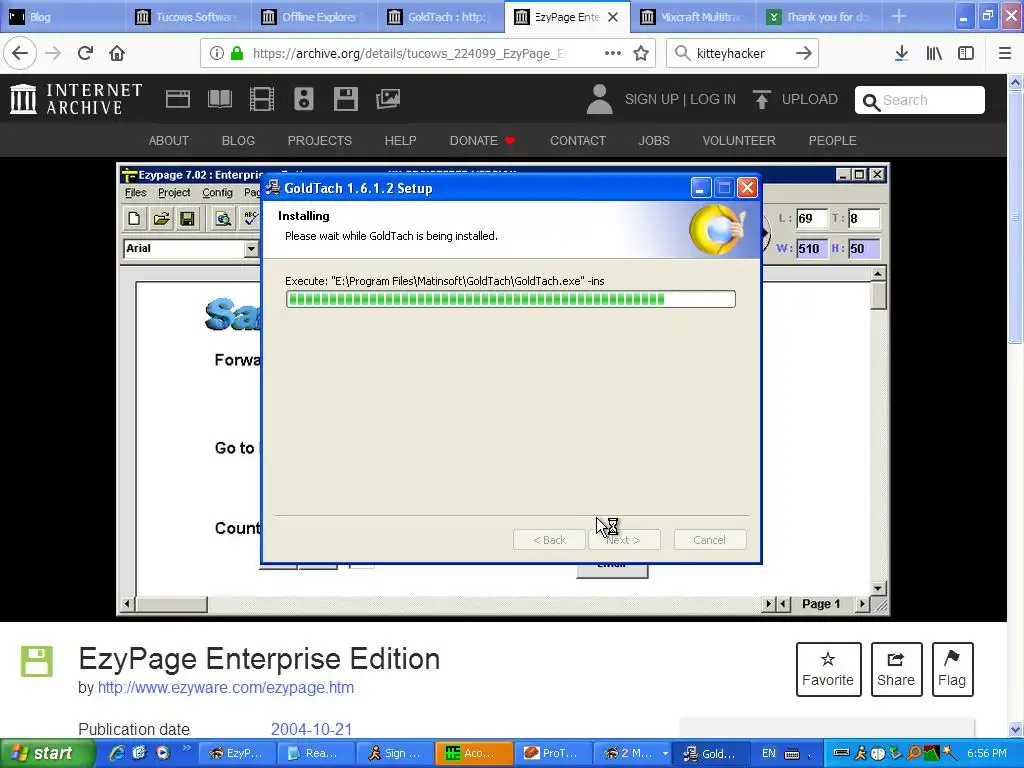Click Cancel in the GoldTach Setup dialog

710,540
